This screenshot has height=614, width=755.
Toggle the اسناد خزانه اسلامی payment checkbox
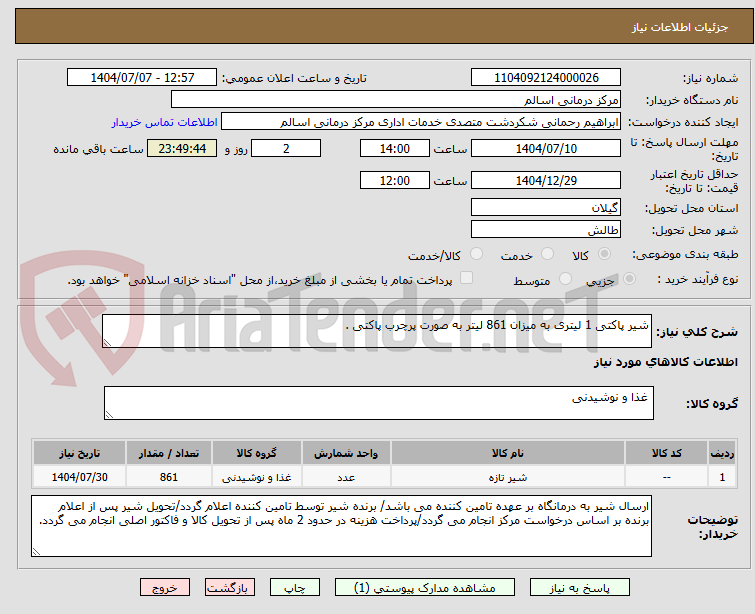(x=467, y=278)
